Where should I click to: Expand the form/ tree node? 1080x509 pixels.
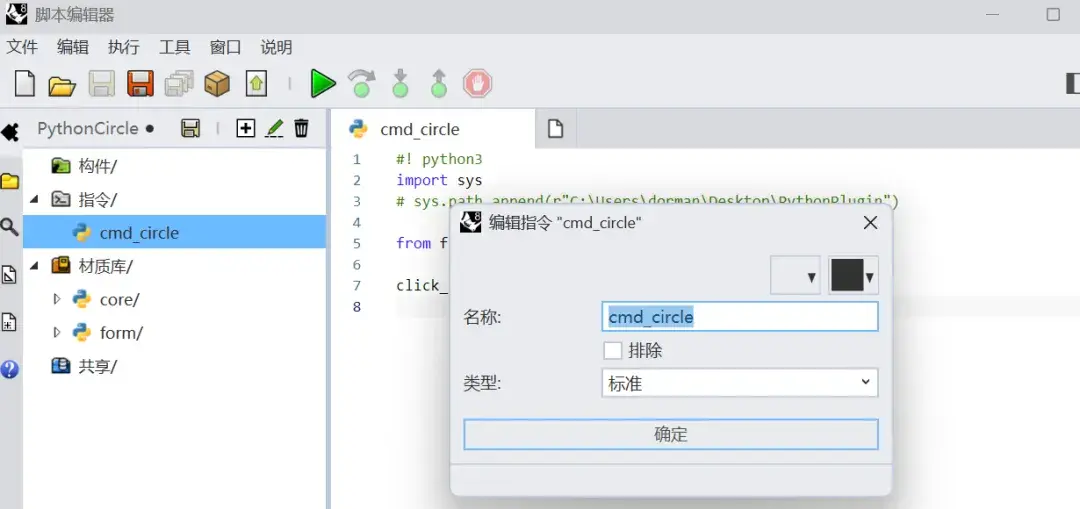pyautogui.click(x=57, y=333)
